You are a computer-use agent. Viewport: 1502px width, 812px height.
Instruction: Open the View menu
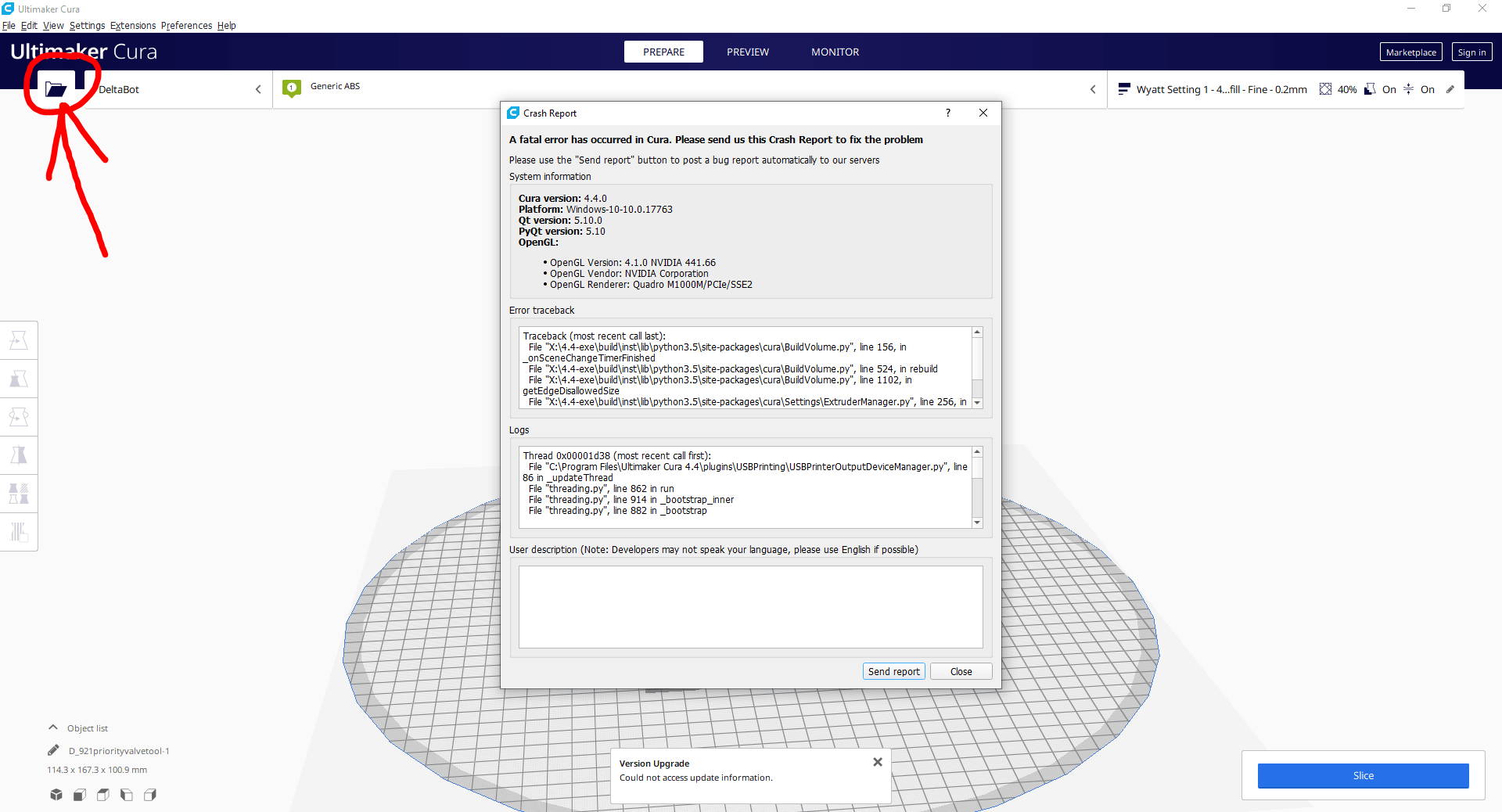click(x=53, y=25)
